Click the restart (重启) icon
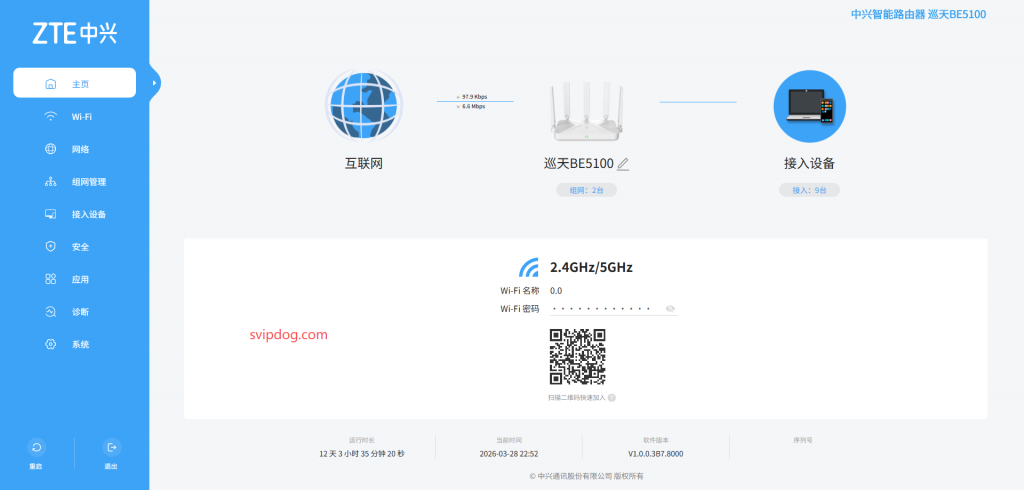Screen dimensions: 1024x490 [36, 447]
